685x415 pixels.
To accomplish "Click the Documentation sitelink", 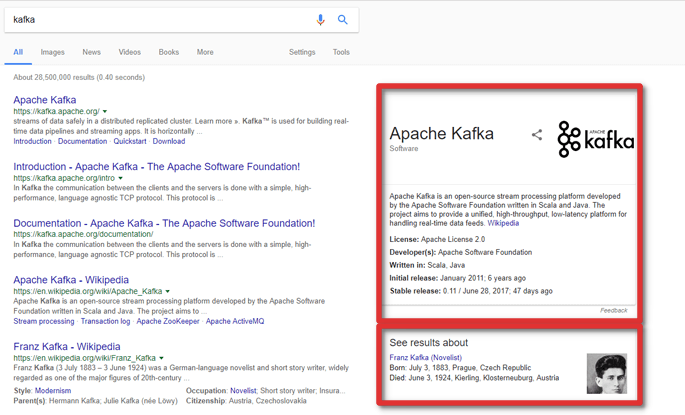I will (x=83, y=141).
